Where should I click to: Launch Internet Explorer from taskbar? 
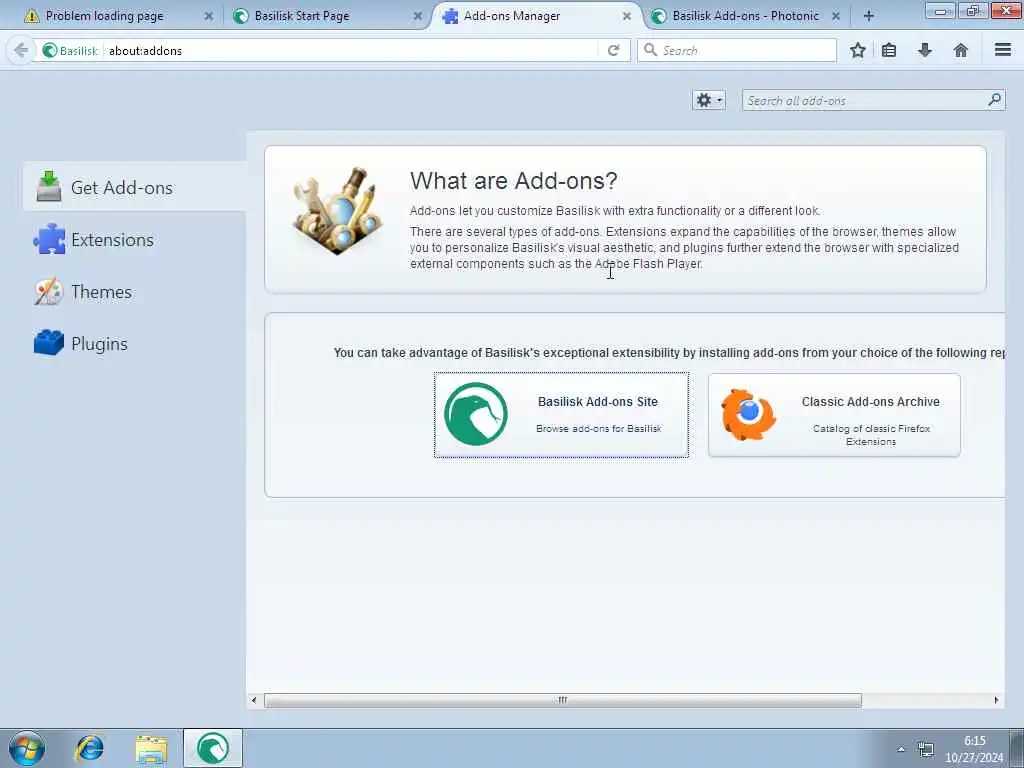coord(89,748)
